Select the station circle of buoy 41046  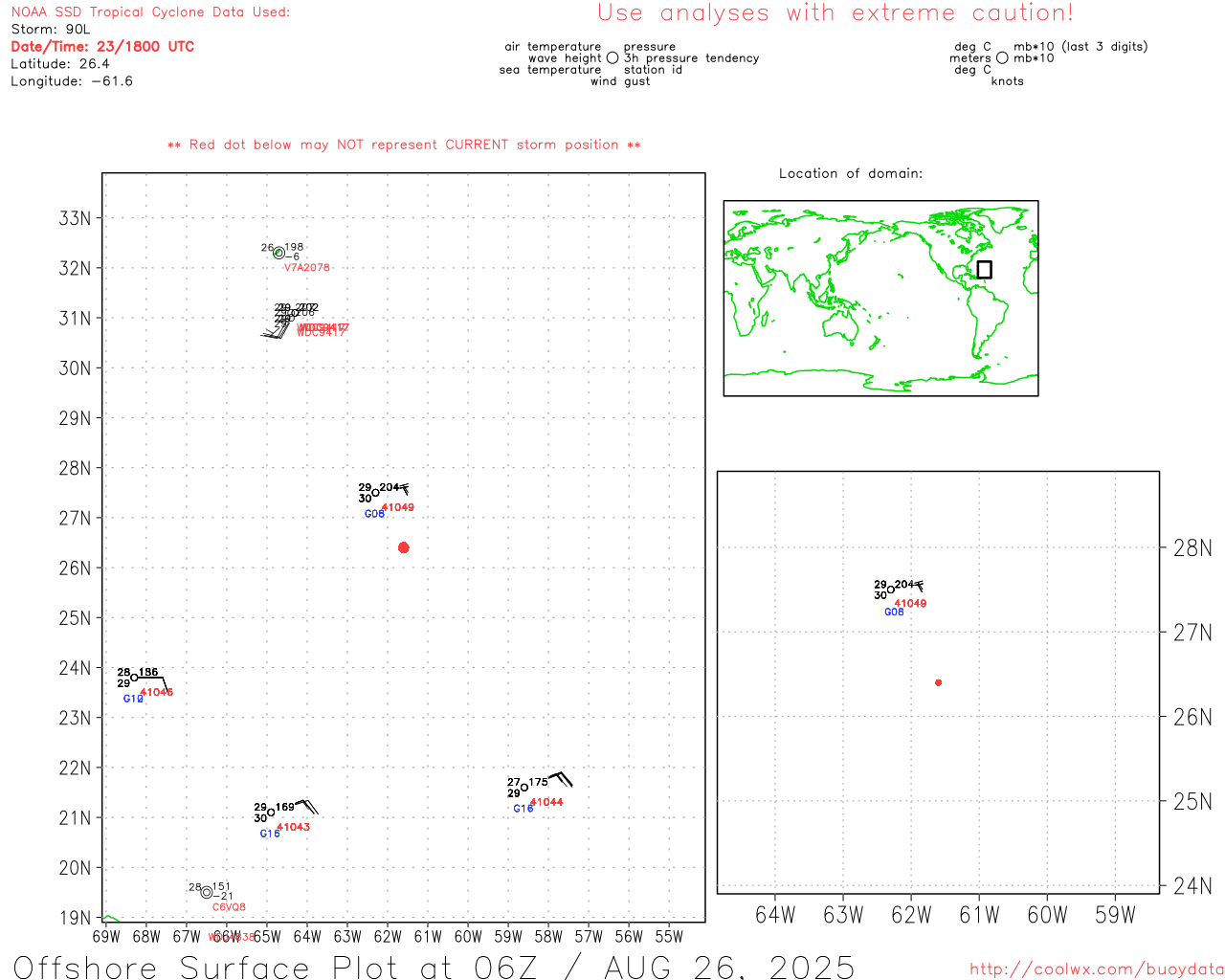(134, 678)
